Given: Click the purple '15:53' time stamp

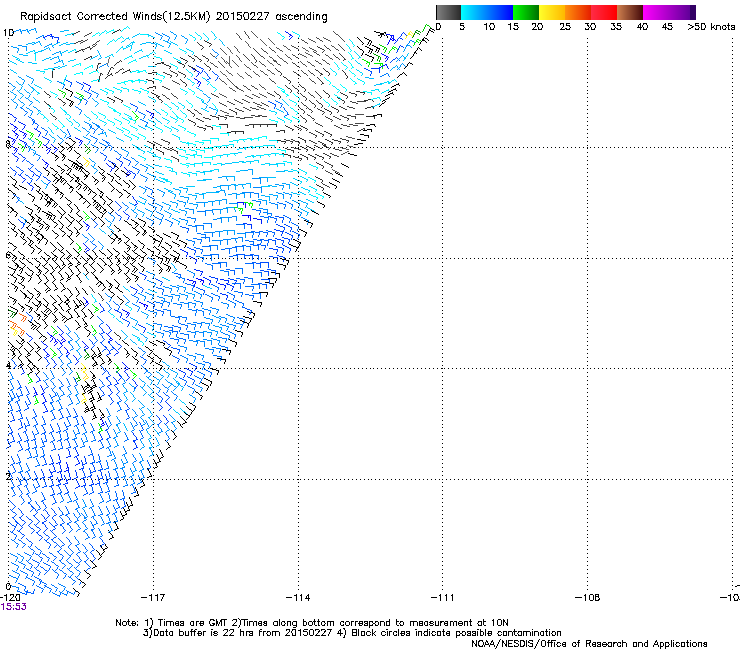Looking at the screenshot, I should click(x=13, y=607).
